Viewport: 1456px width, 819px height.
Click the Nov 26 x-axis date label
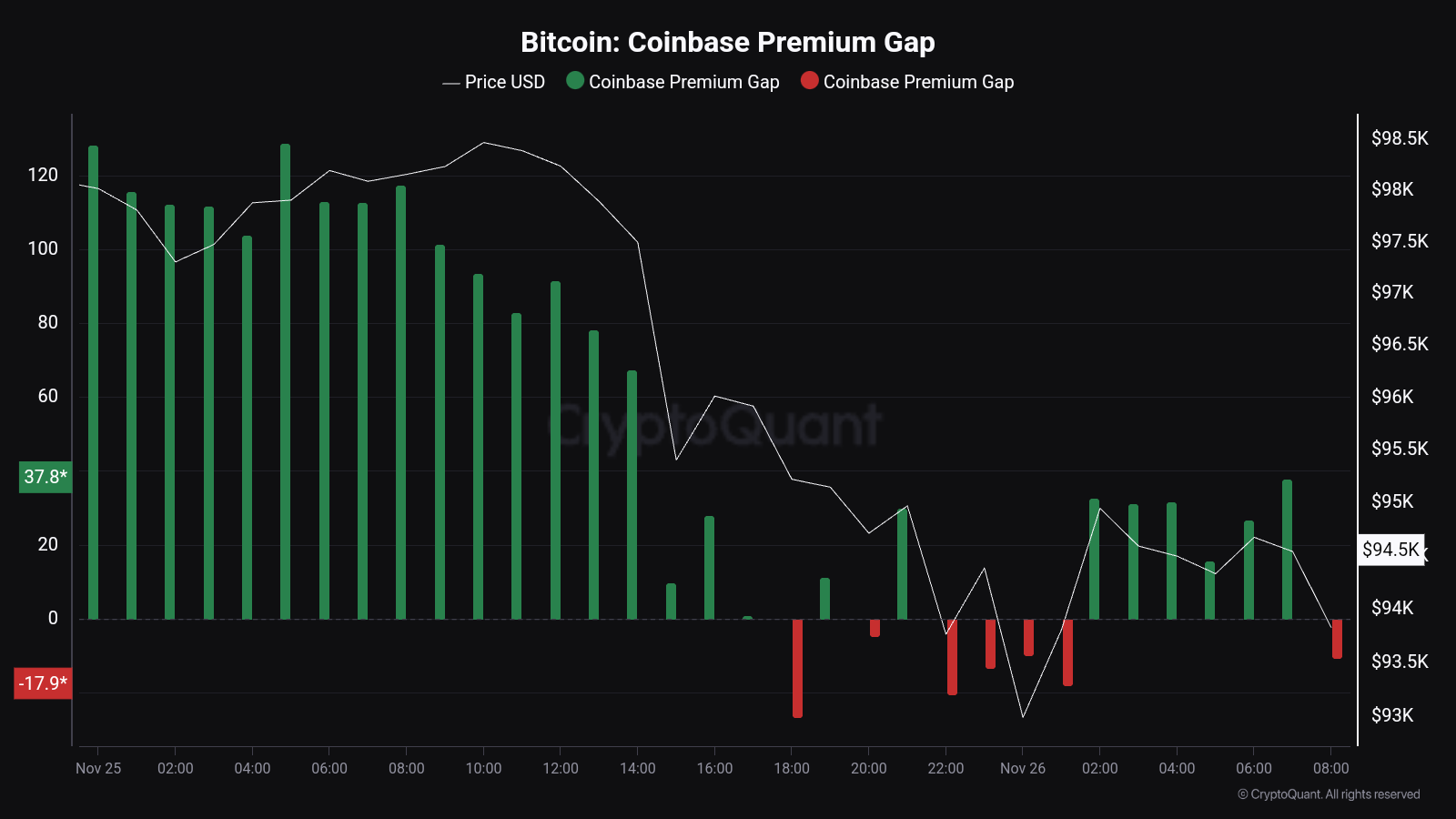pyautogui.click(x=1022, y=768)
